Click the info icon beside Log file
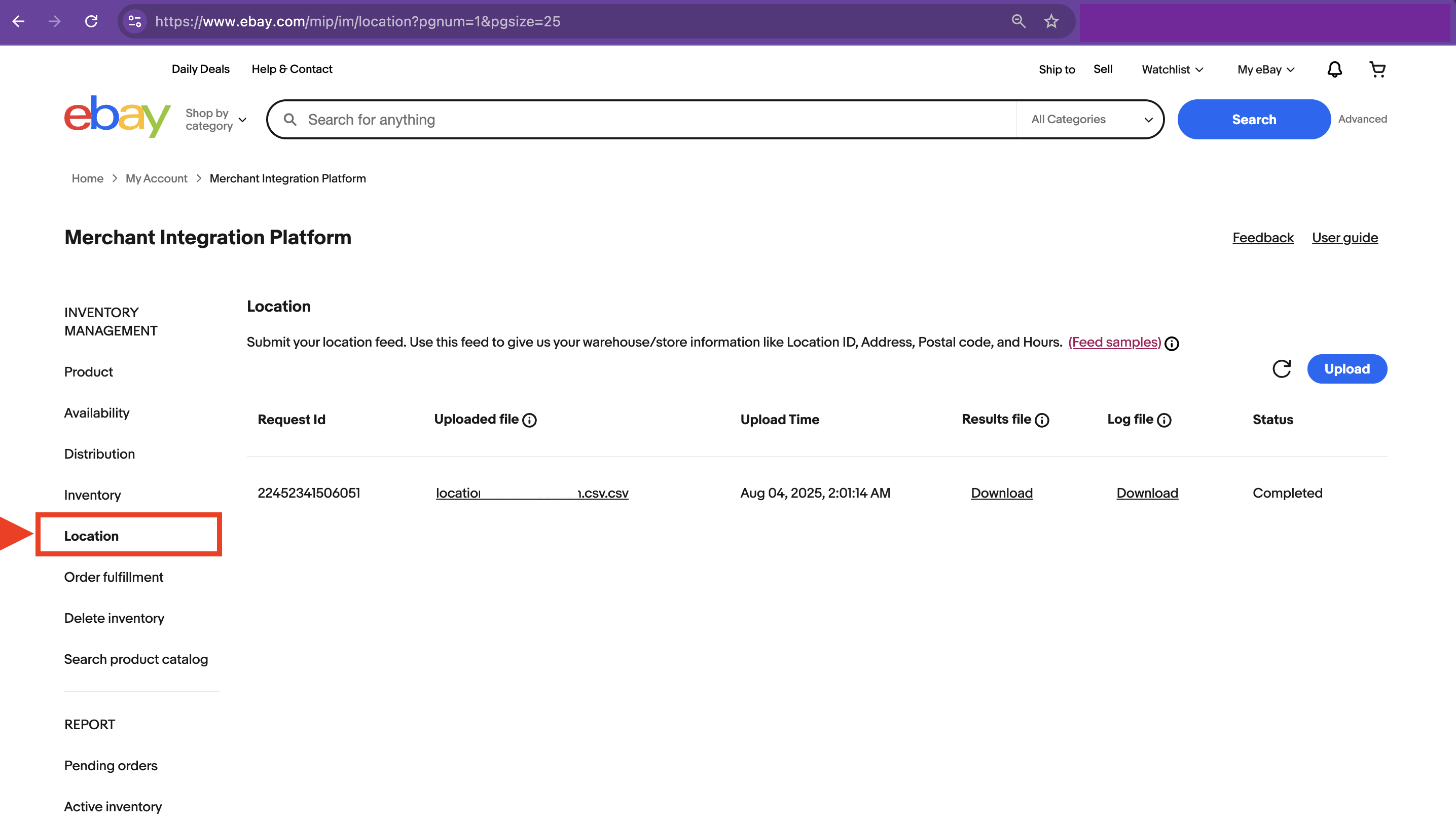This screenshot has width=1456, height=826. click(x=1165, y=421)
